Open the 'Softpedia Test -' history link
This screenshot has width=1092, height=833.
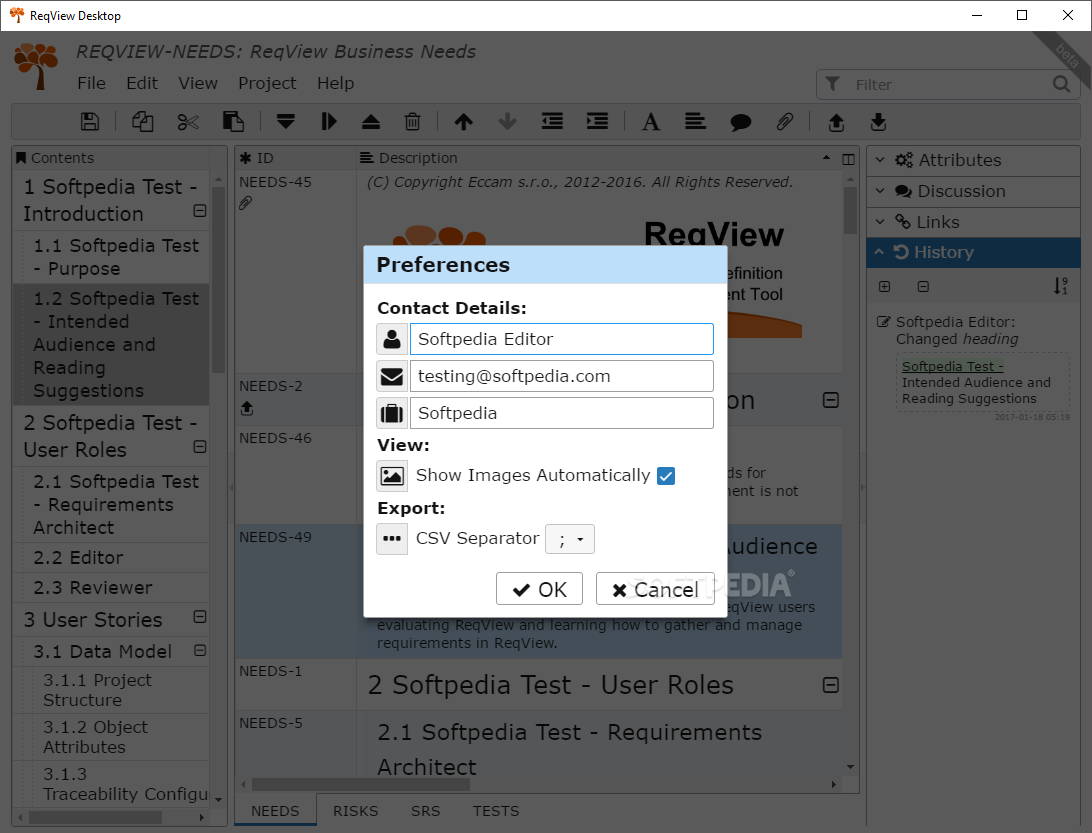click(x=952, y=366)
